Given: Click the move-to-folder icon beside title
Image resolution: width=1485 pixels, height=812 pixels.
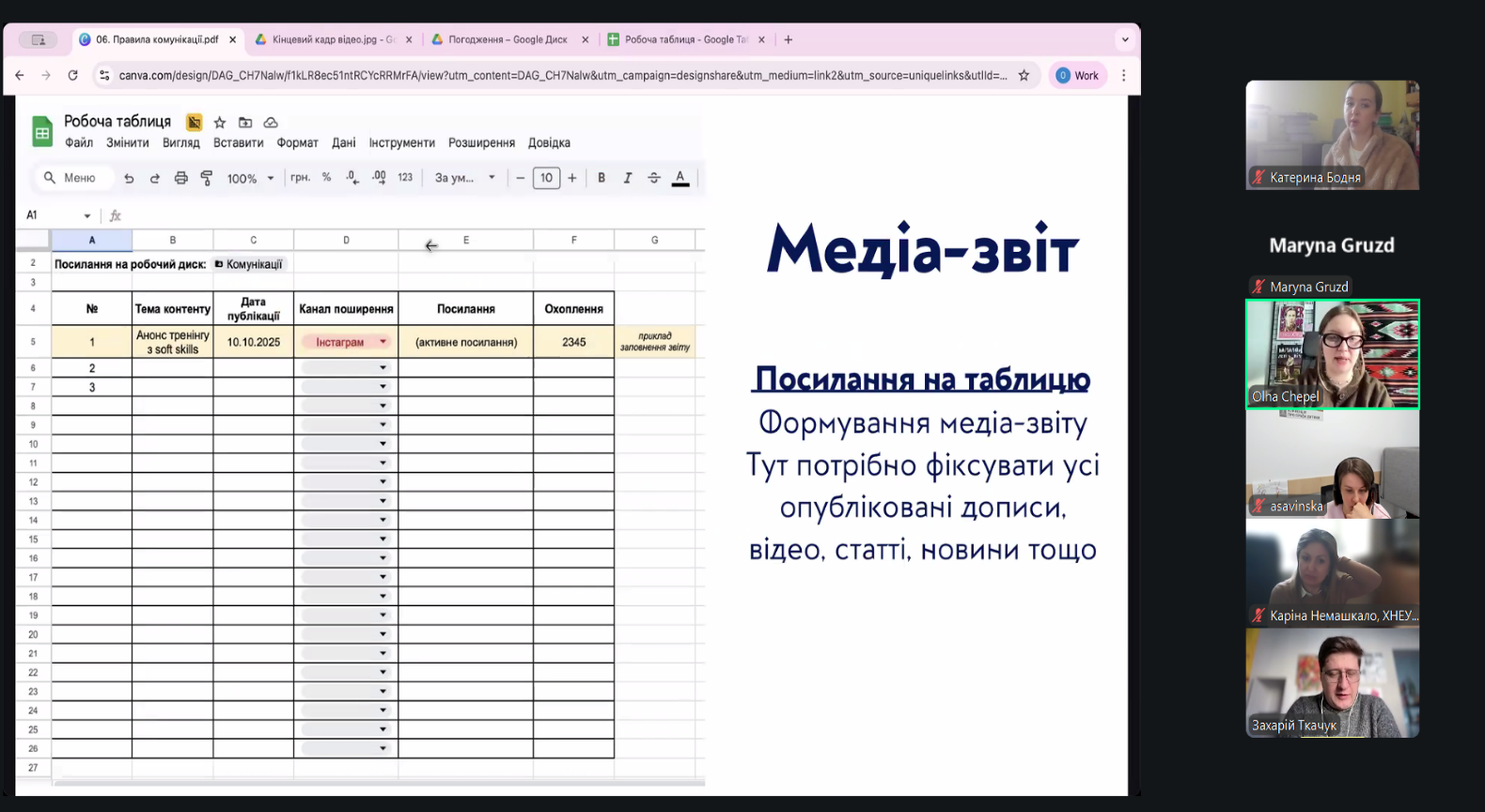Looking at the screenshot, I should [245, 122].
